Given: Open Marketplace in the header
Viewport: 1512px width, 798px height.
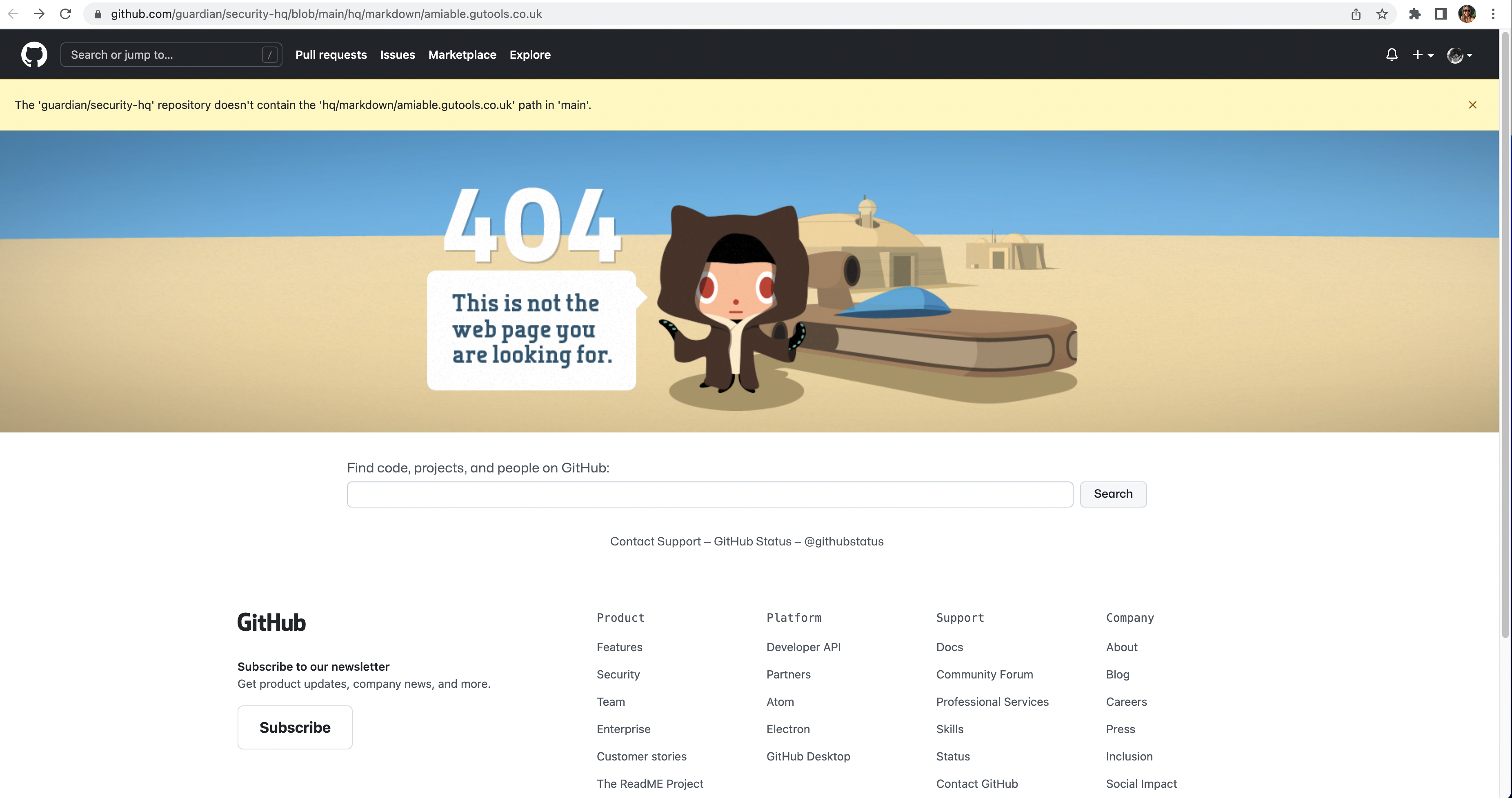Looking at the screenshot, I should (x=462, y=55).
